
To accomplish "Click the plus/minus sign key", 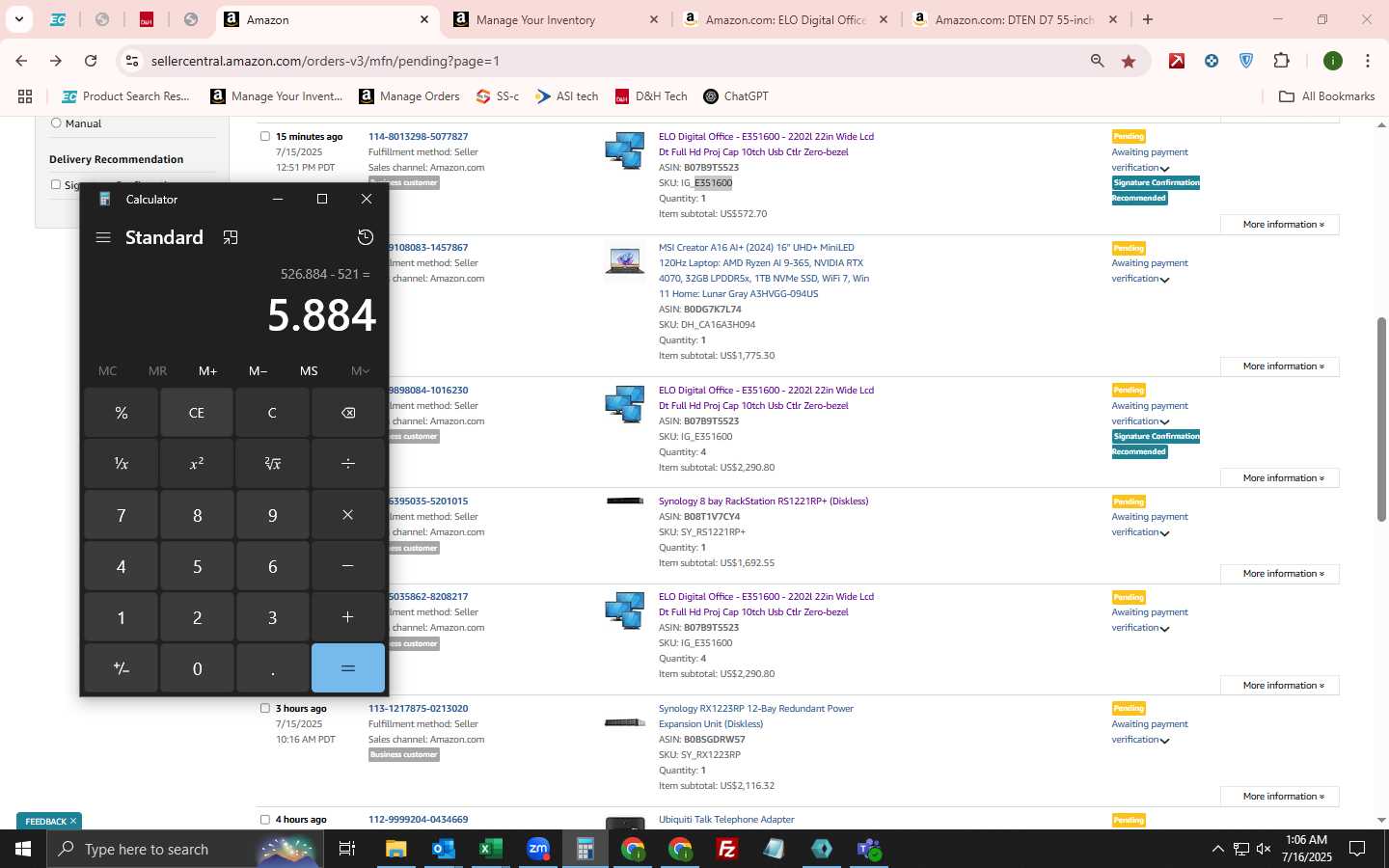I will [121, 668].
